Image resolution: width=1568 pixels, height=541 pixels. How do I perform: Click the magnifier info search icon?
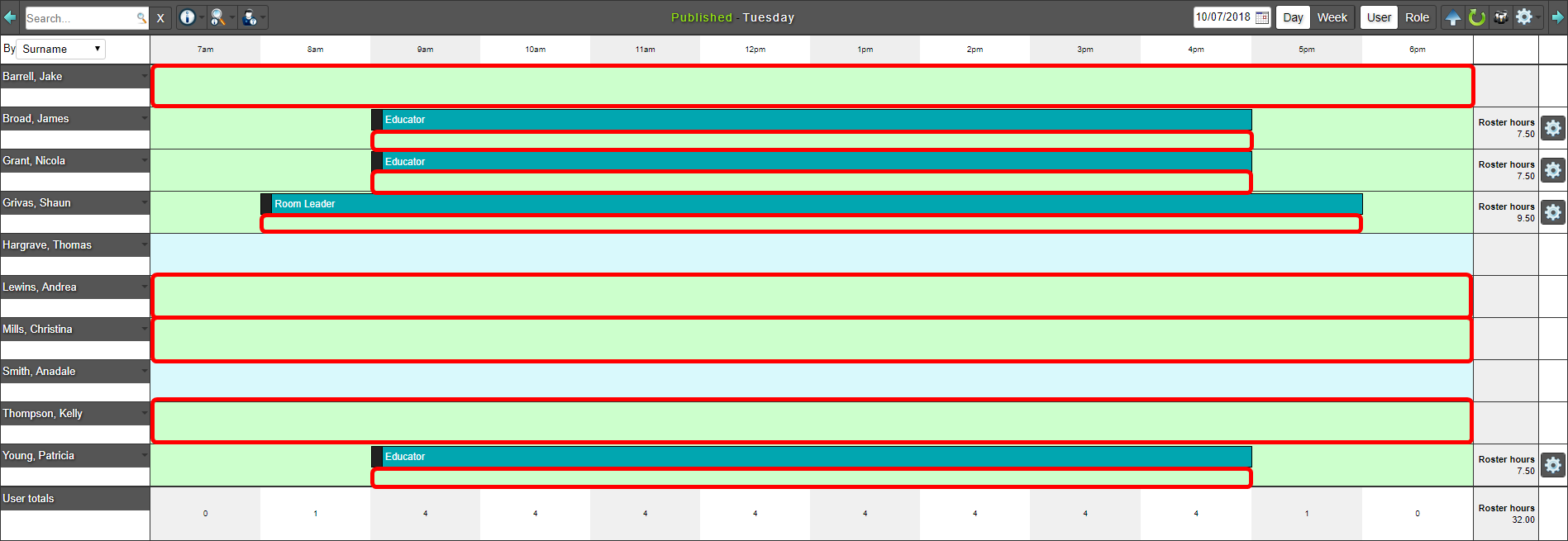pos(217,17)
